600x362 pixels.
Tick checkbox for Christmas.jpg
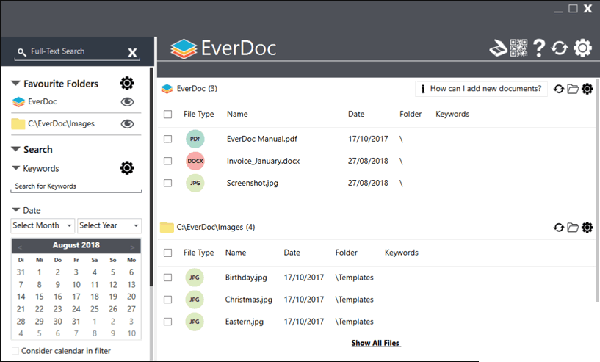point(168,300)
